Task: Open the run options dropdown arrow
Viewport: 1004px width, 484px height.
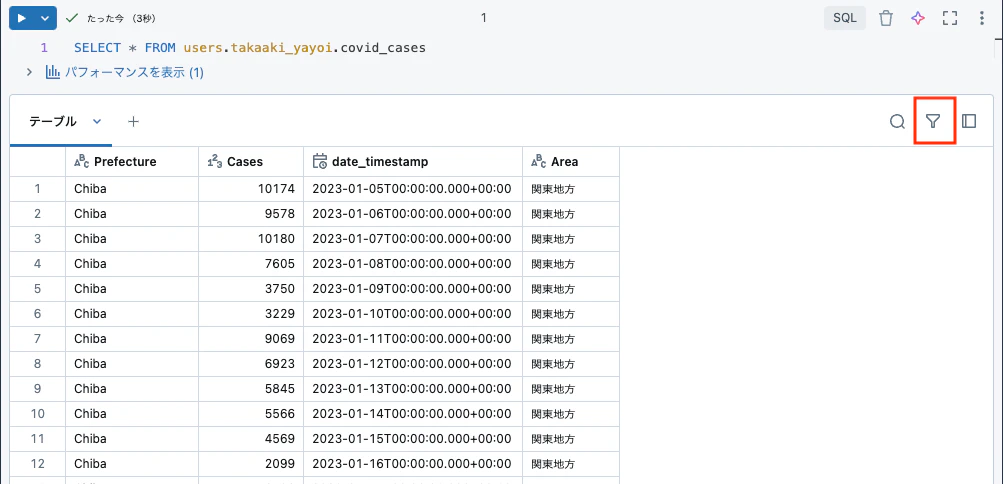Action: [x=45, y=18]
